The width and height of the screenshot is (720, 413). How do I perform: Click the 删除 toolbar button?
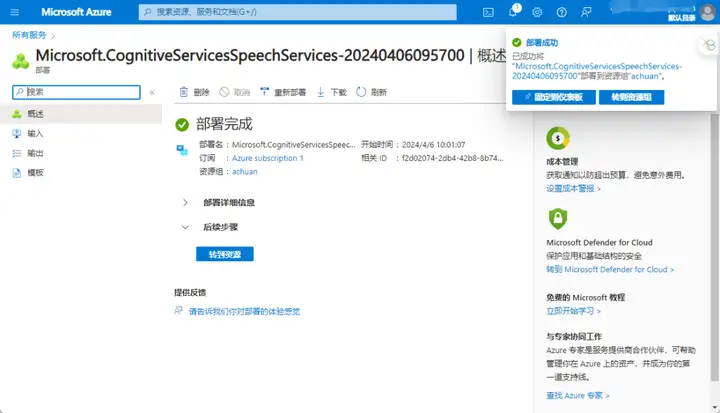tap(194, 92)
